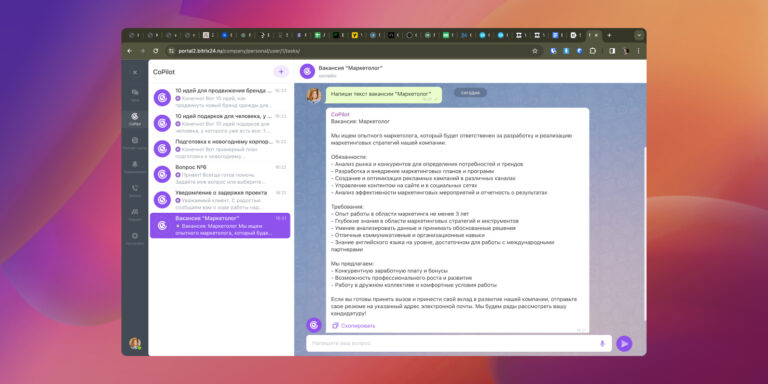Open chat '10 идей подарков для человека'
Screen dimensions: 768x384
pos(220,123)
